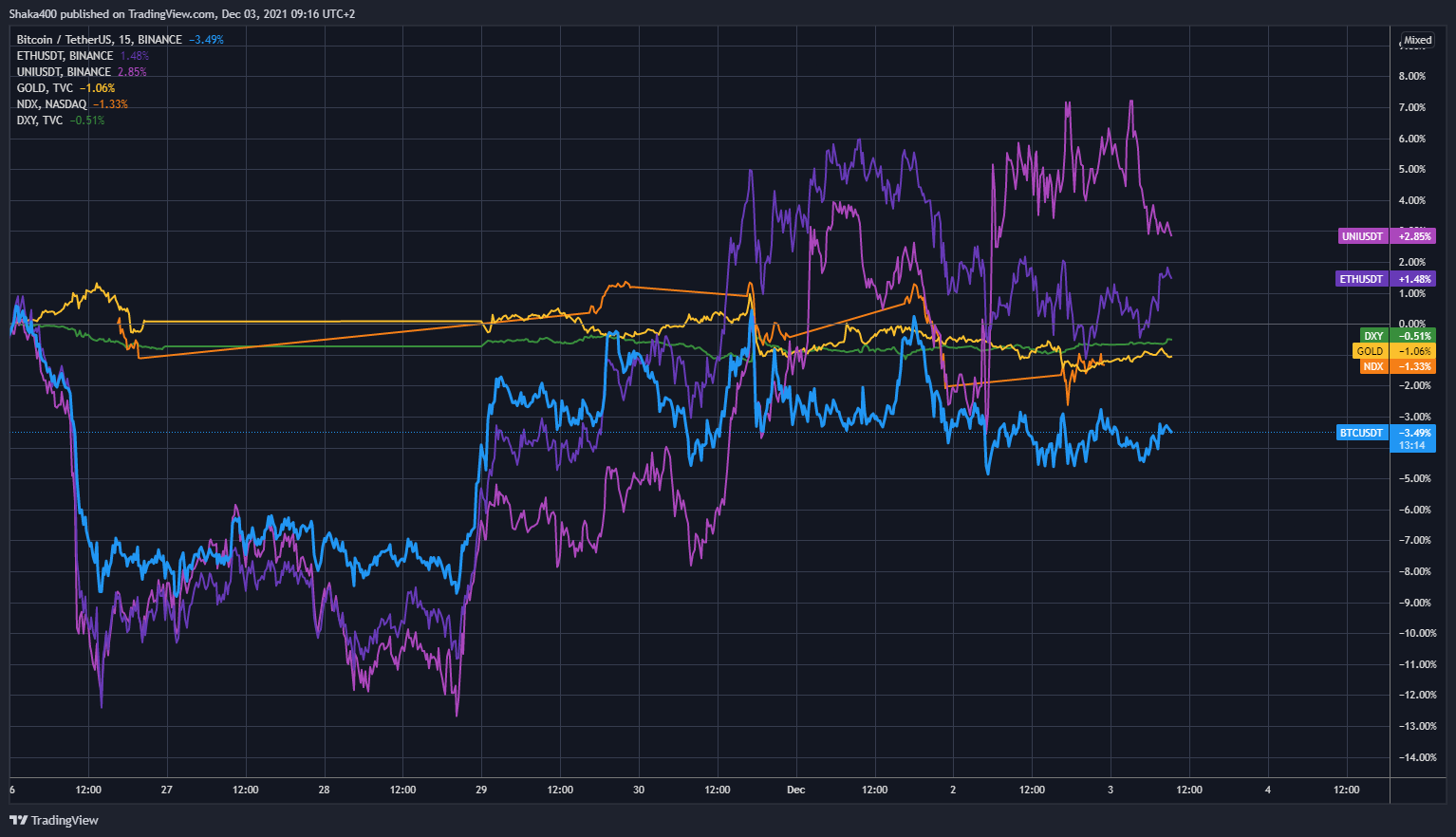Toggle visibility of the GOLD TVC line
Screen dimensions: 1456x837
45,87
